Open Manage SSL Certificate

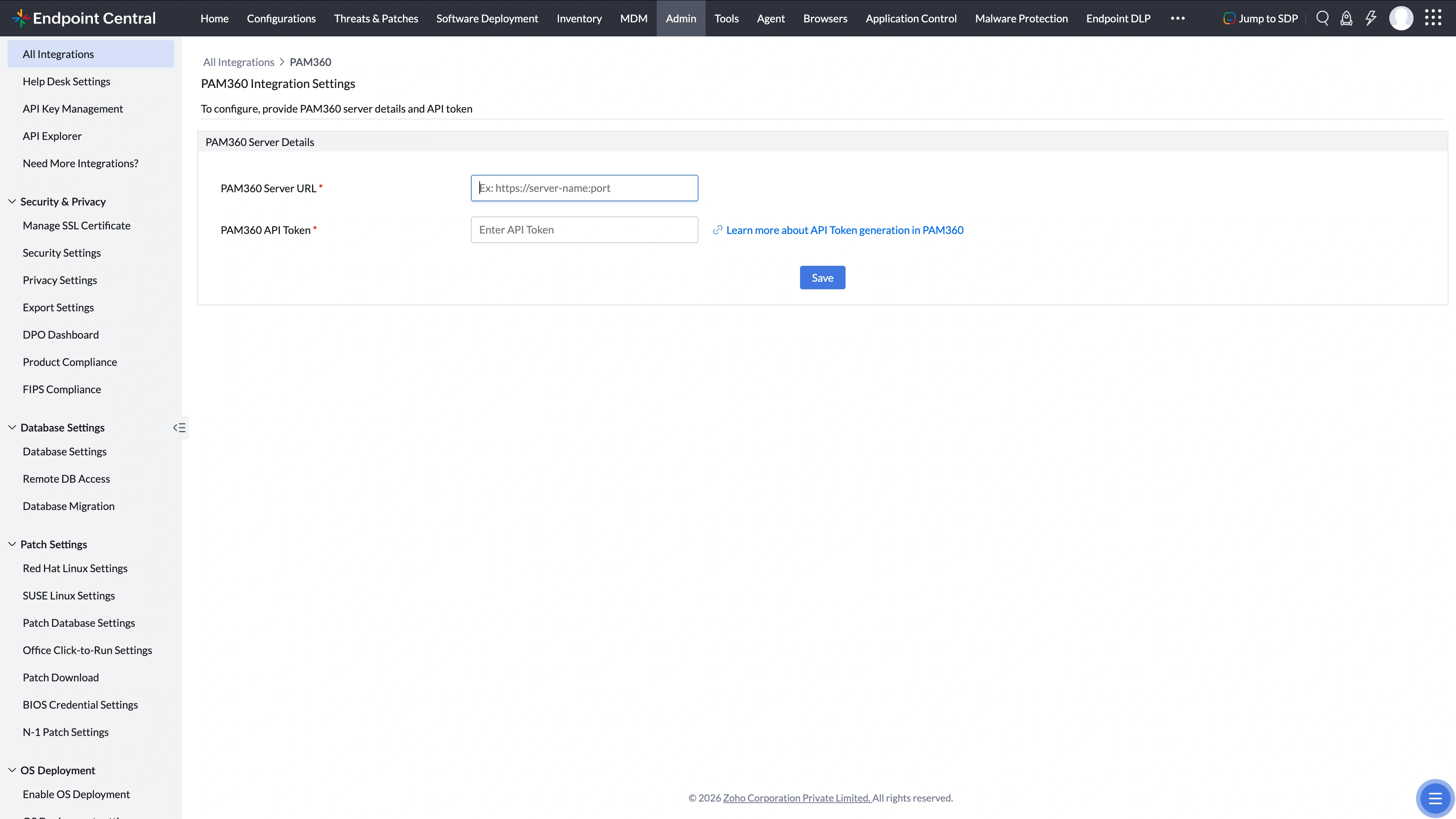coord(76,226)
